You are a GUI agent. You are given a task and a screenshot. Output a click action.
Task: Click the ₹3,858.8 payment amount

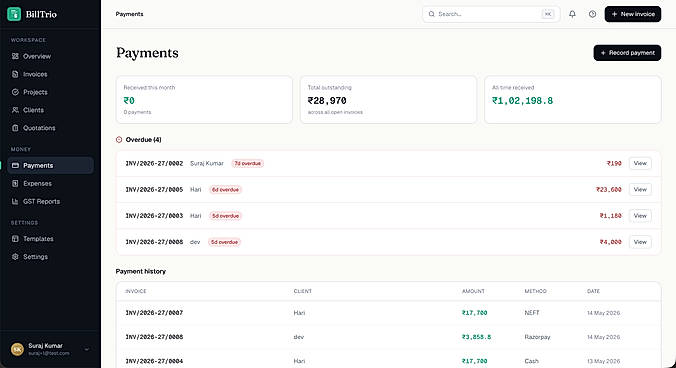point(476,337)
